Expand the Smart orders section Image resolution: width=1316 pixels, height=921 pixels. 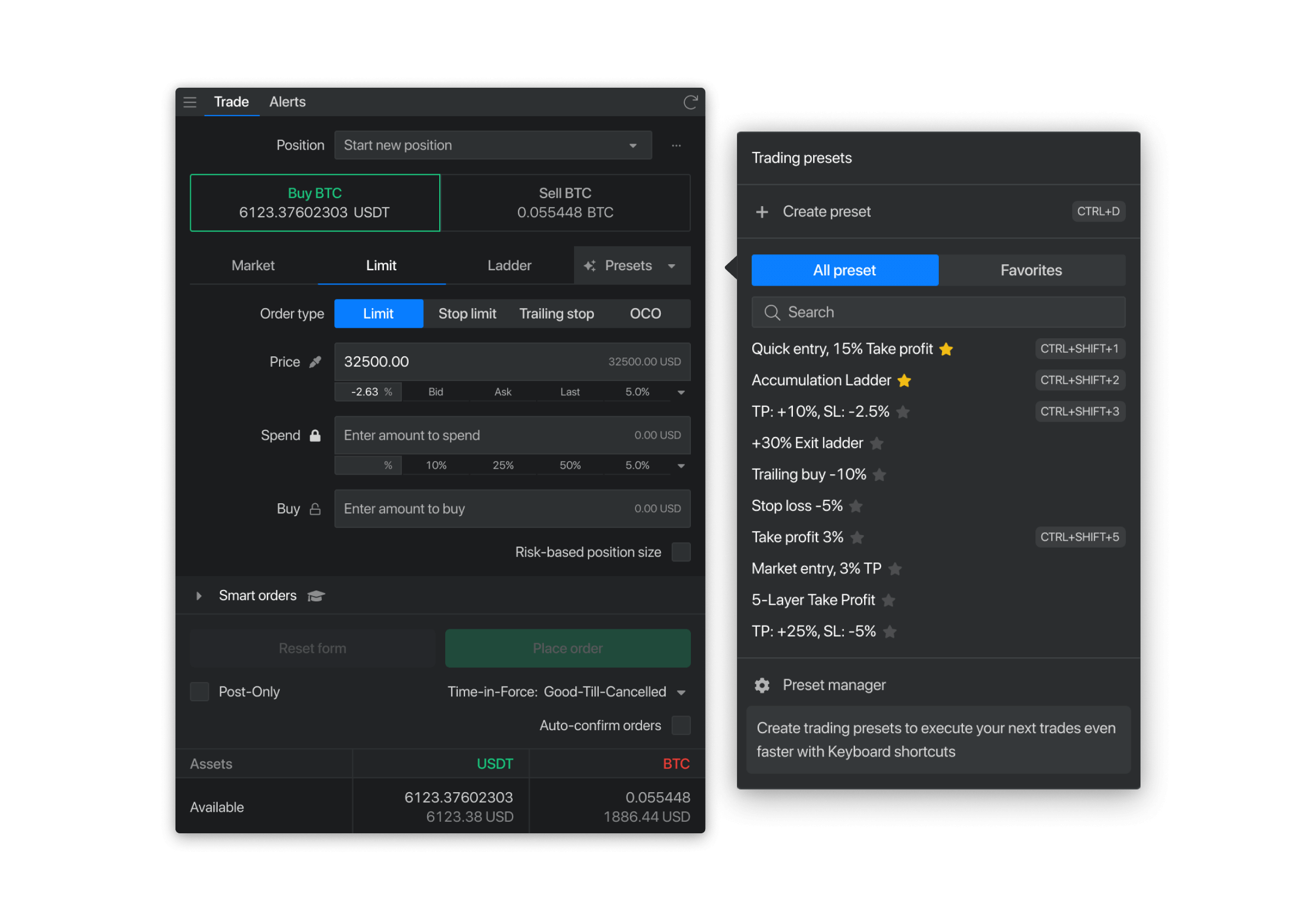(x=199, y=596)
